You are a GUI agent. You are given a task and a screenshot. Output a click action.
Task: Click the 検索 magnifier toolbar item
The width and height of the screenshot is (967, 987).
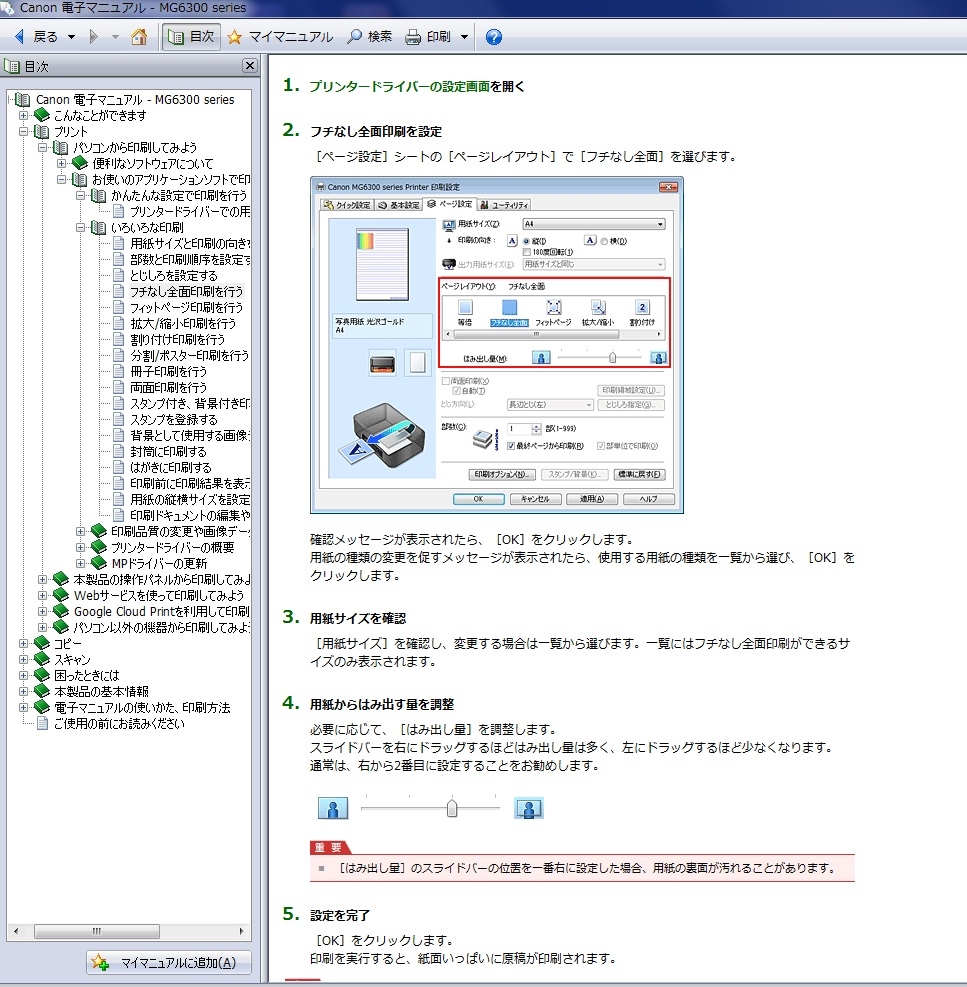tap(369, 37)
